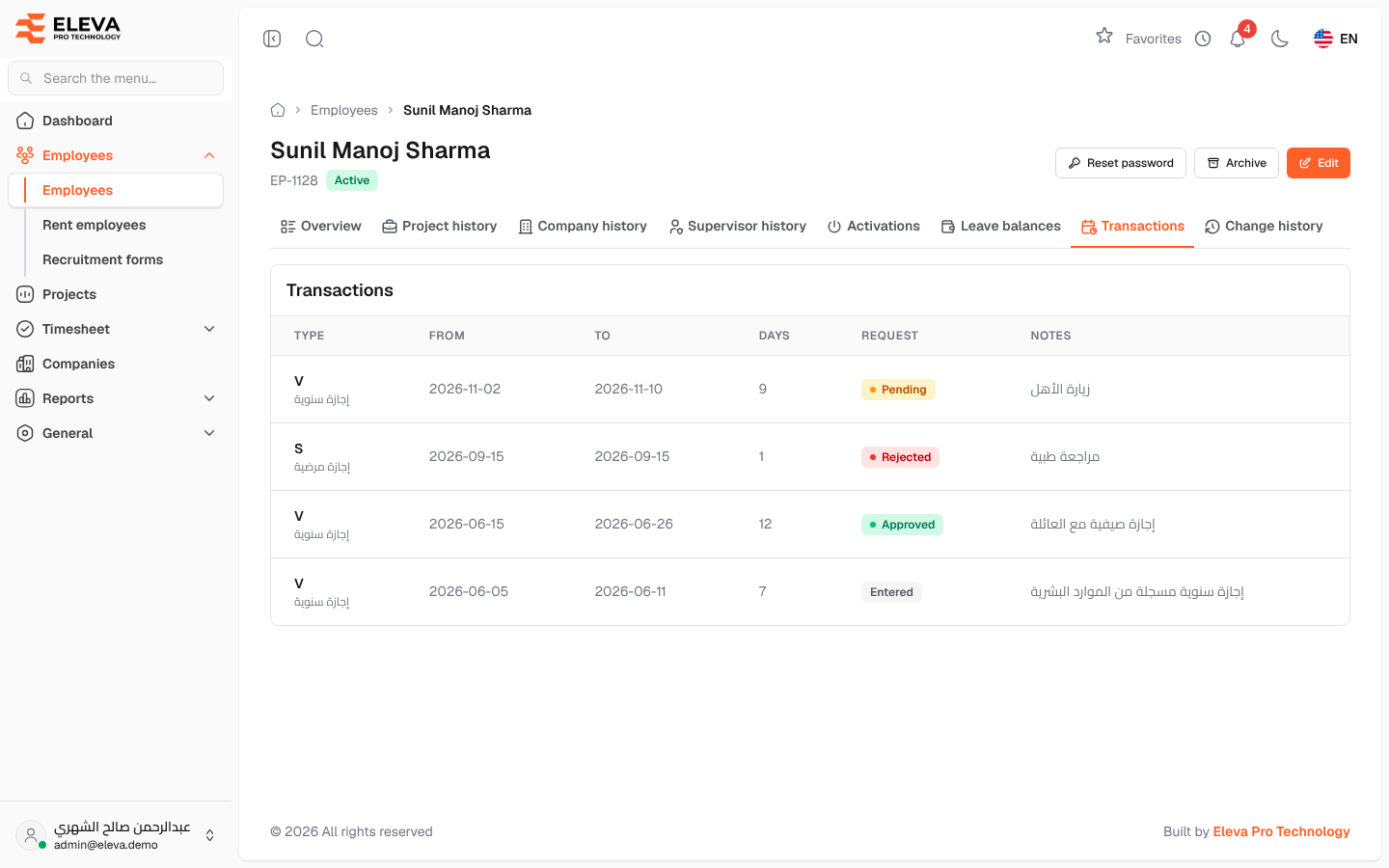The image size is (1389, 868).
Task: Click the Rejected request badge
Action: click(x=900, y=457)
